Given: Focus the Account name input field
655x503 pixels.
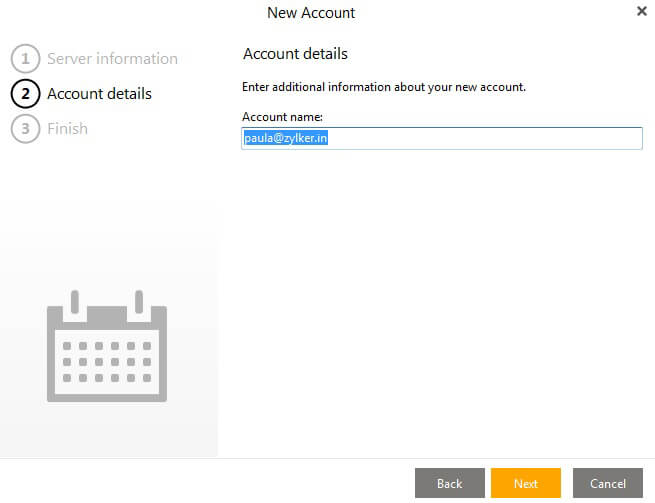Looking at the screenshot, I should click(x=442, y=138).
